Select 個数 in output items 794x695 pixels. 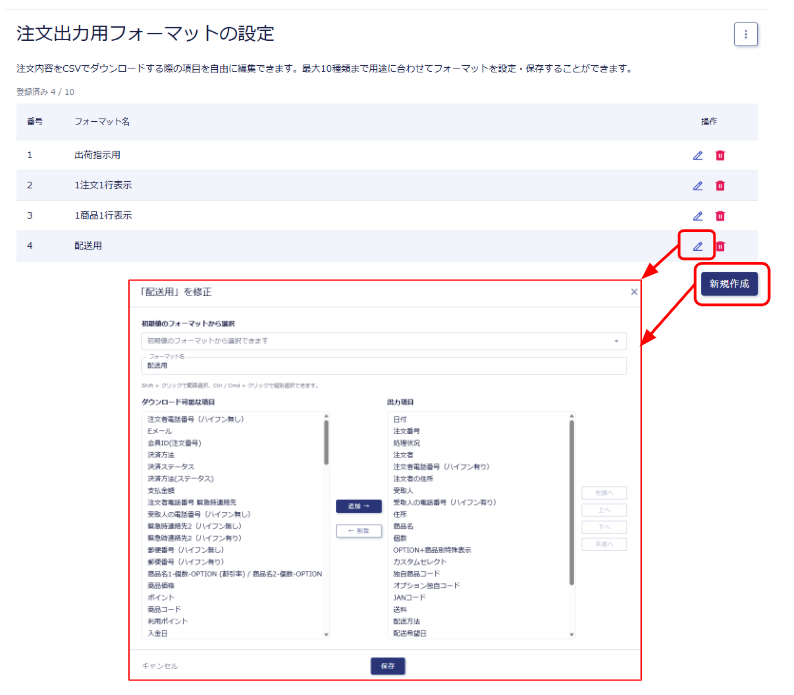point(400,538)
